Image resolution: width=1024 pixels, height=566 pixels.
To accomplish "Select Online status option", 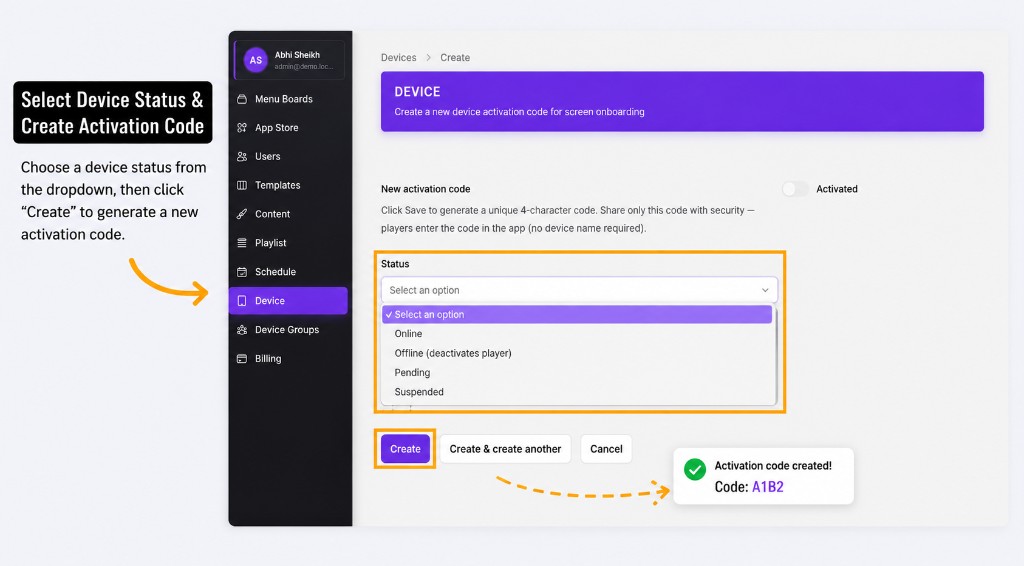I will click(408, 334).
